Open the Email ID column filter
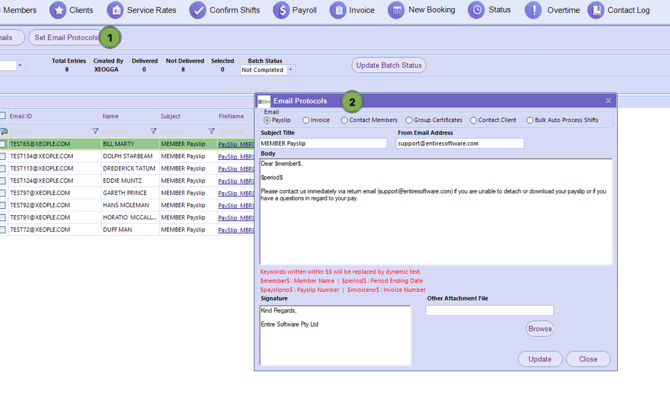This screenshot has height=400, width=670. click(95, 131)
